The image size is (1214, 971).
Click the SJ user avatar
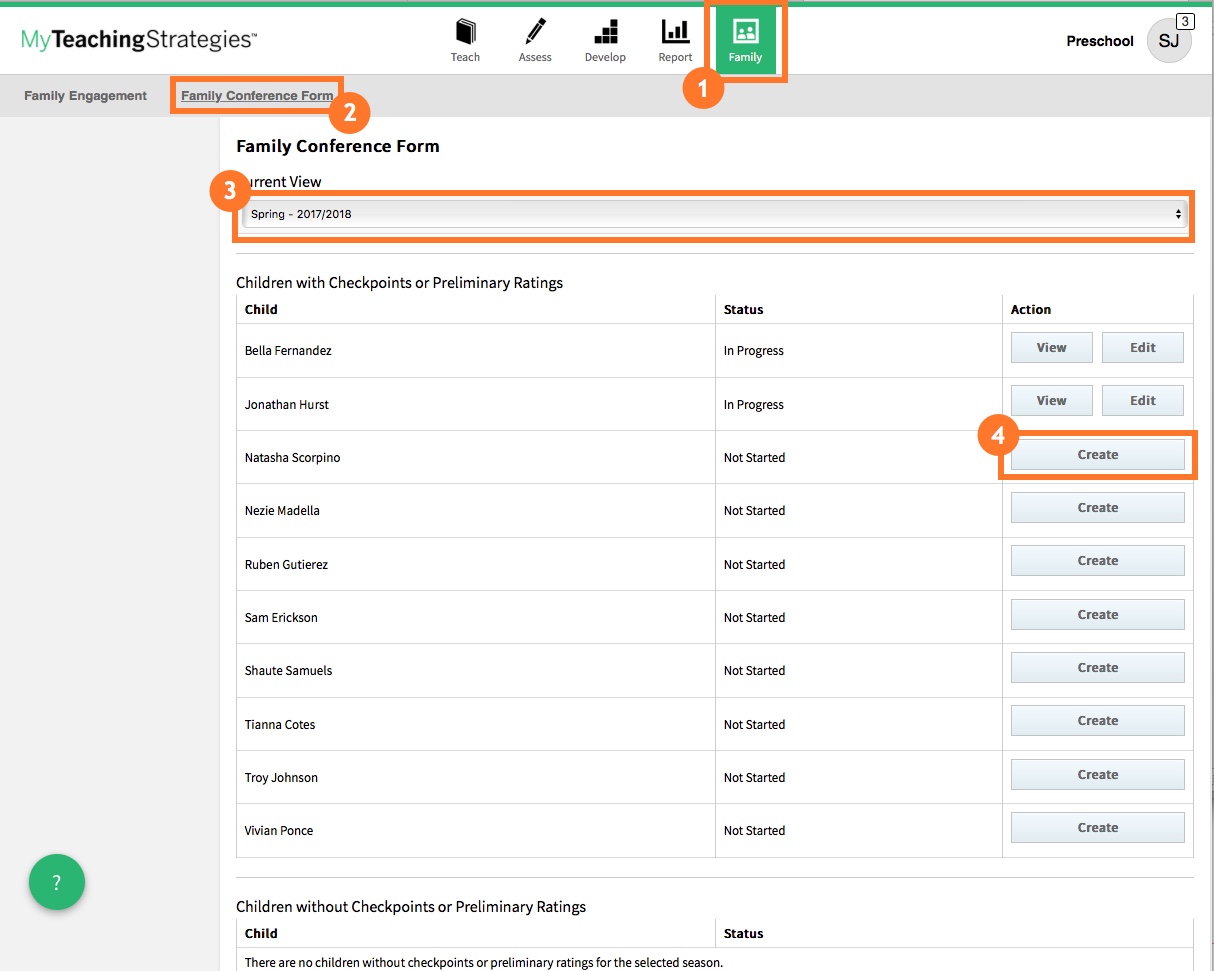(1168, 41)
